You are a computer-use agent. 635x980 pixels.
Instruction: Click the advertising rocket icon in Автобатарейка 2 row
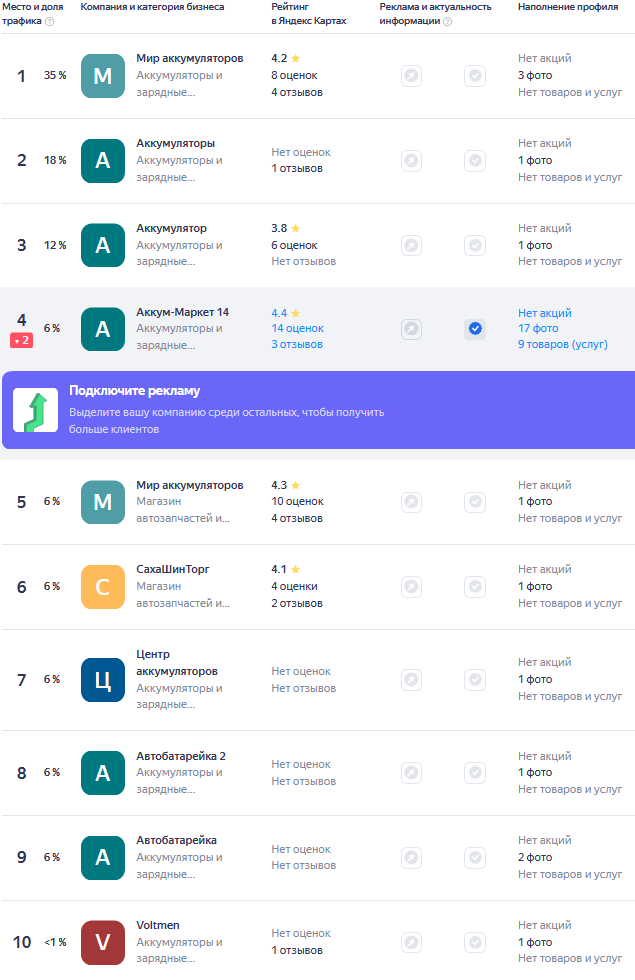(411, 773)
